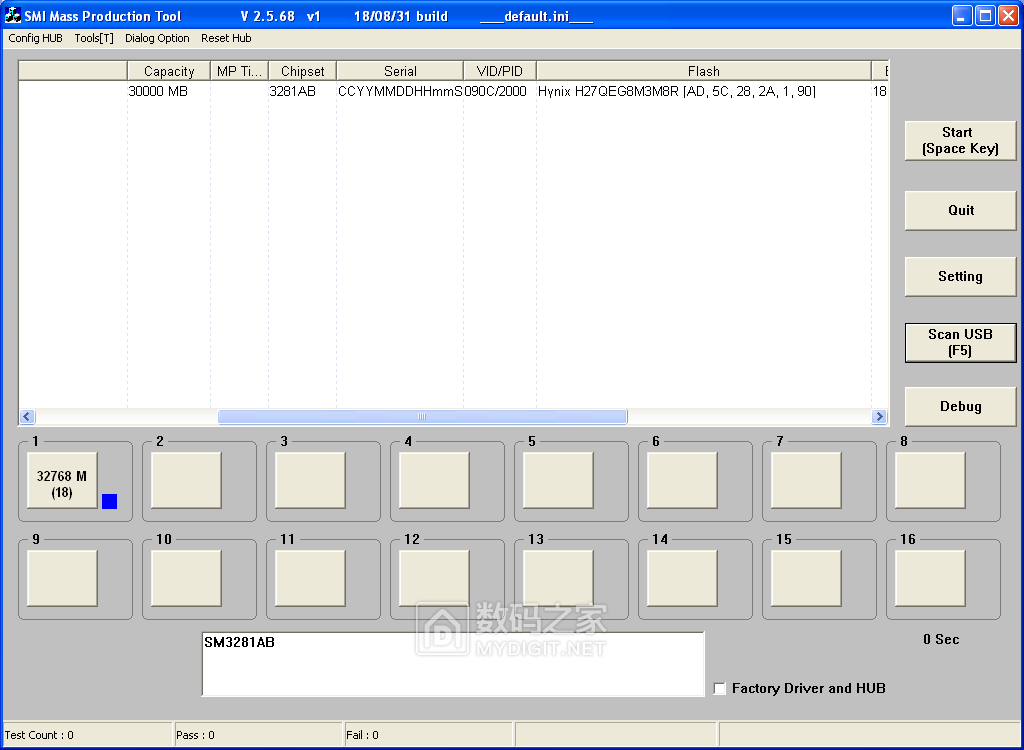
Task: Select empty port 2 slot button
Action: [186, 480]
